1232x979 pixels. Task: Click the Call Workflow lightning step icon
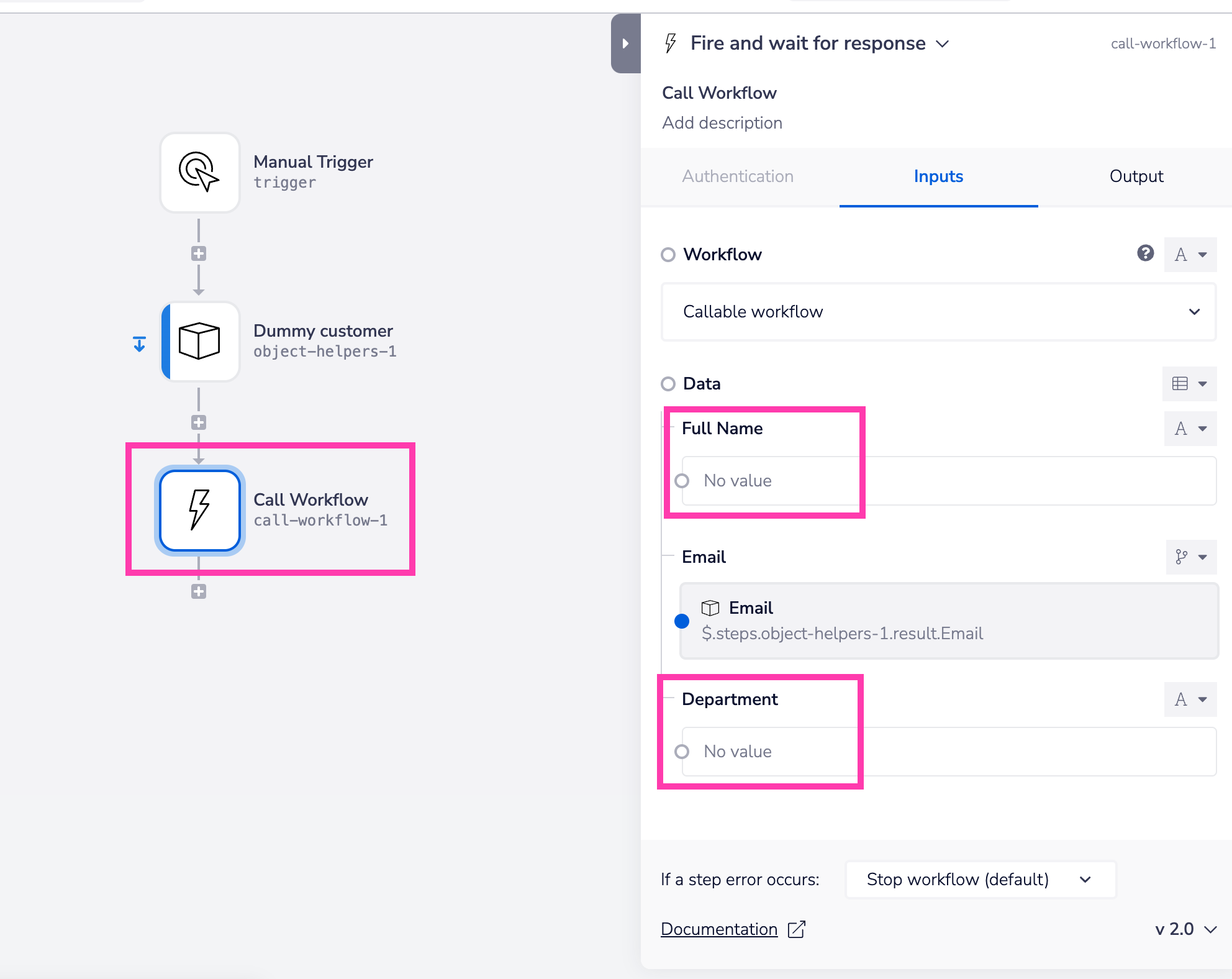199,510
